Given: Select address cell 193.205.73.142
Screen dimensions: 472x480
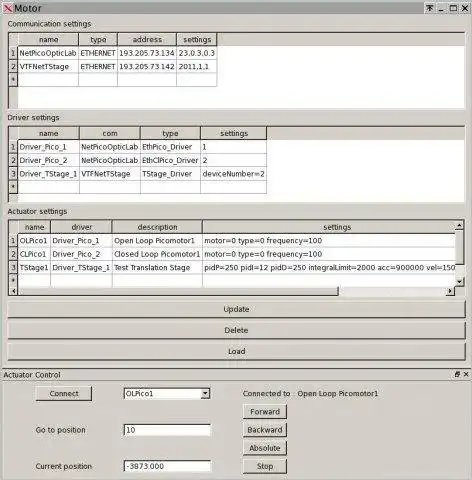Looking at the screenshot, I should coord(147,67).
